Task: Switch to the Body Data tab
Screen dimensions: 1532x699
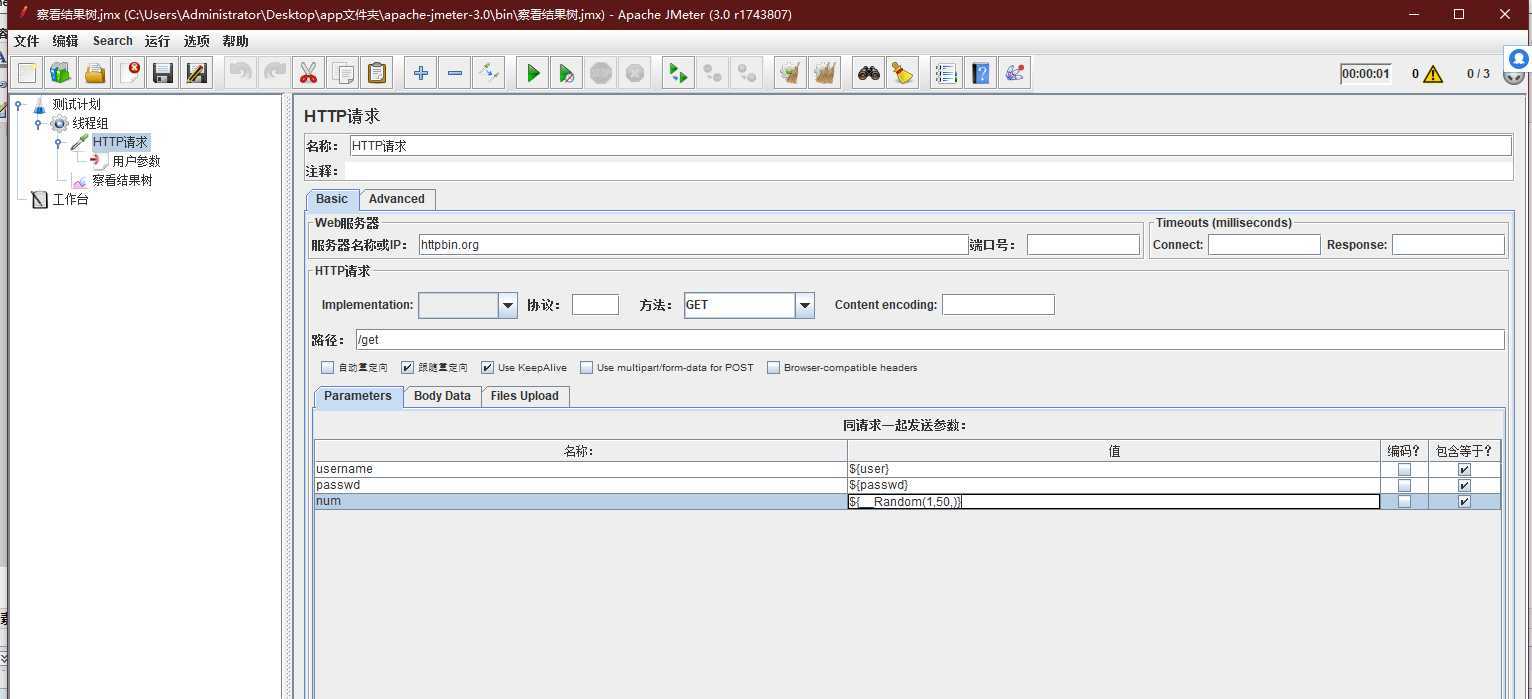Action: tap(442, 396)
